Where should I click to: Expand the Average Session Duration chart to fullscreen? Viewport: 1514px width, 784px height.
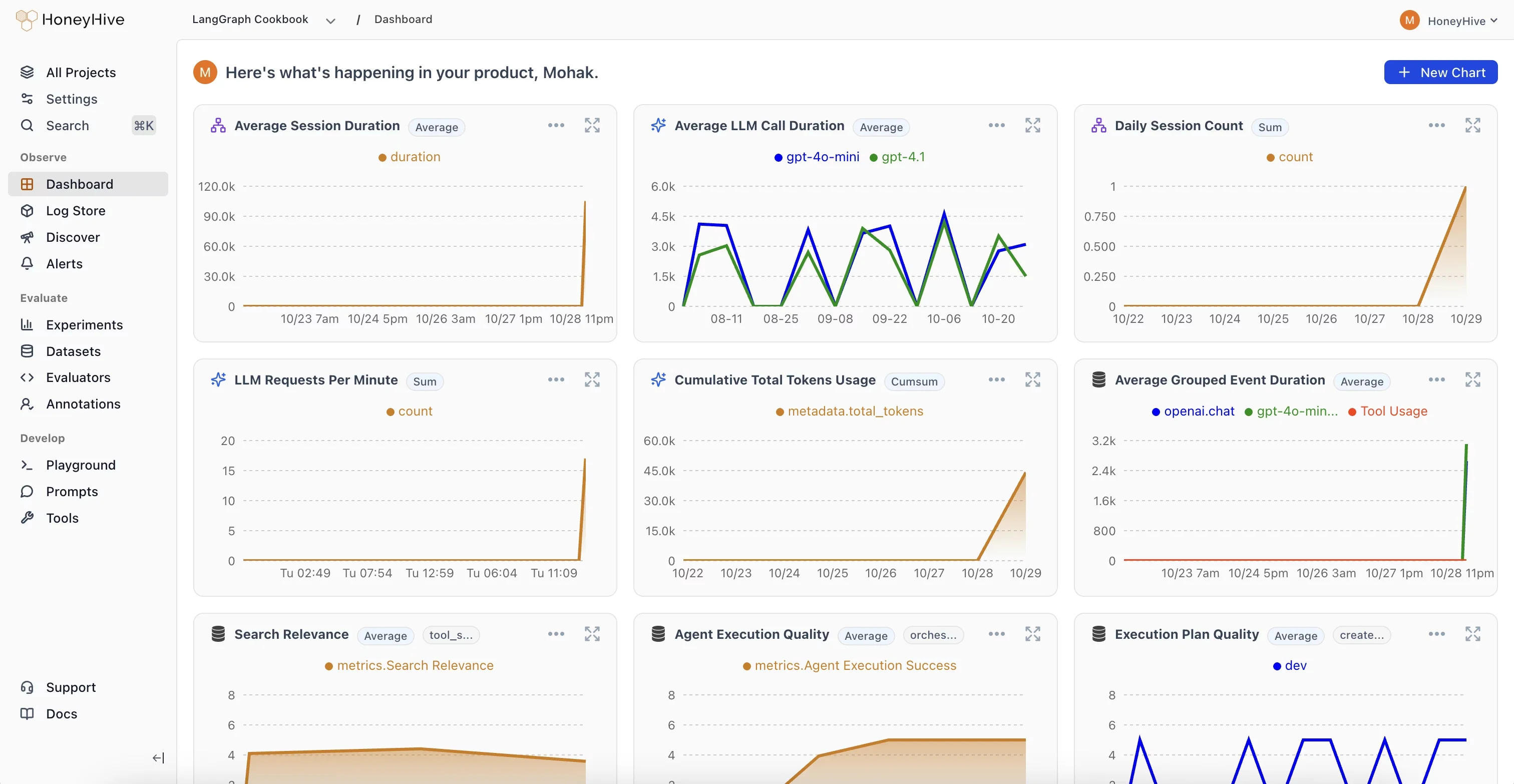pyautogui.click(x=592, y=125)
